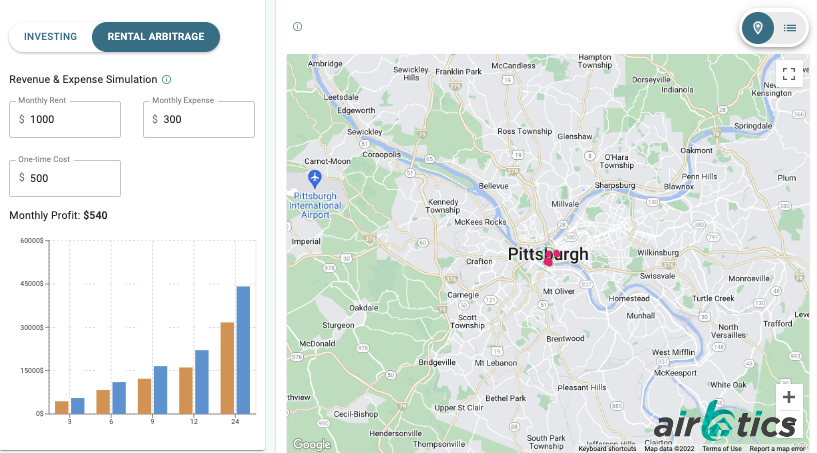
Task: Edit the Monthly Rent field
Action: coord(65,119)
